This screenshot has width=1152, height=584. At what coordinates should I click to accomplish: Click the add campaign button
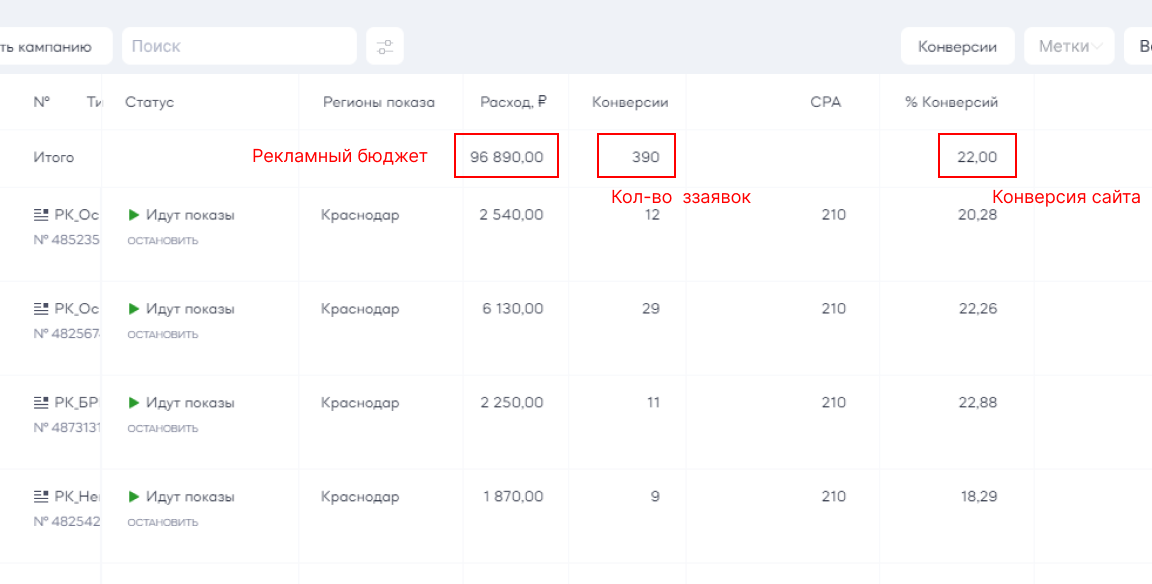[x=52, y=46]
